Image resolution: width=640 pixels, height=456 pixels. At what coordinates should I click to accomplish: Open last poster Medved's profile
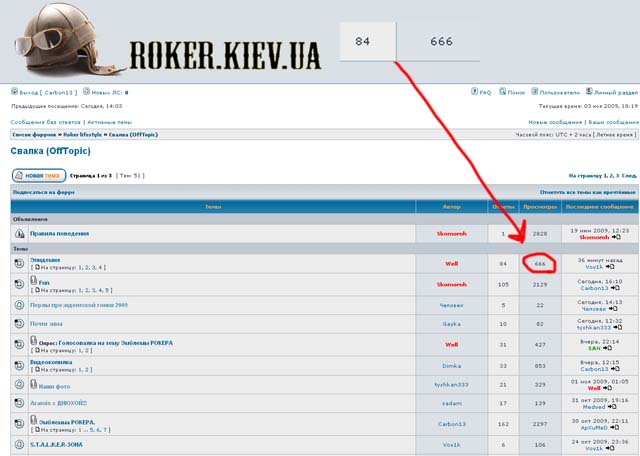594,407
